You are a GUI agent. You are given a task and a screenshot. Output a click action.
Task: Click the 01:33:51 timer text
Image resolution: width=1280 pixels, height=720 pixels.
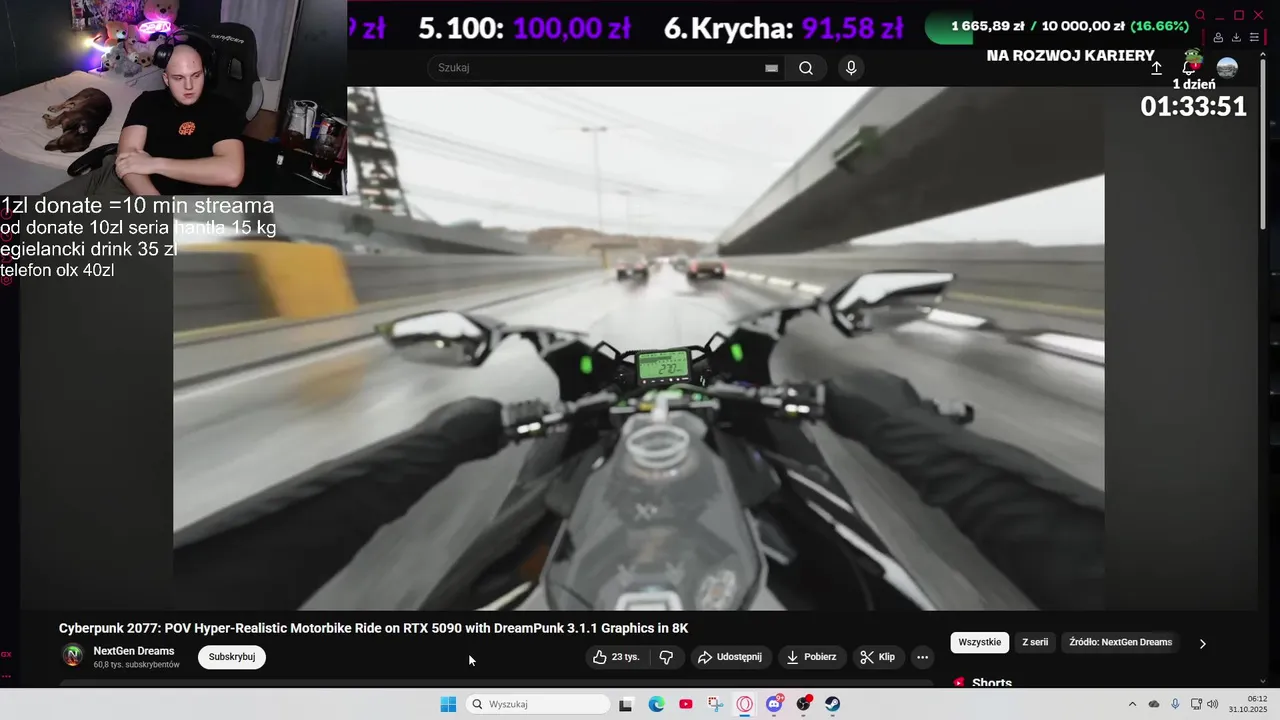click(1193, 106)
